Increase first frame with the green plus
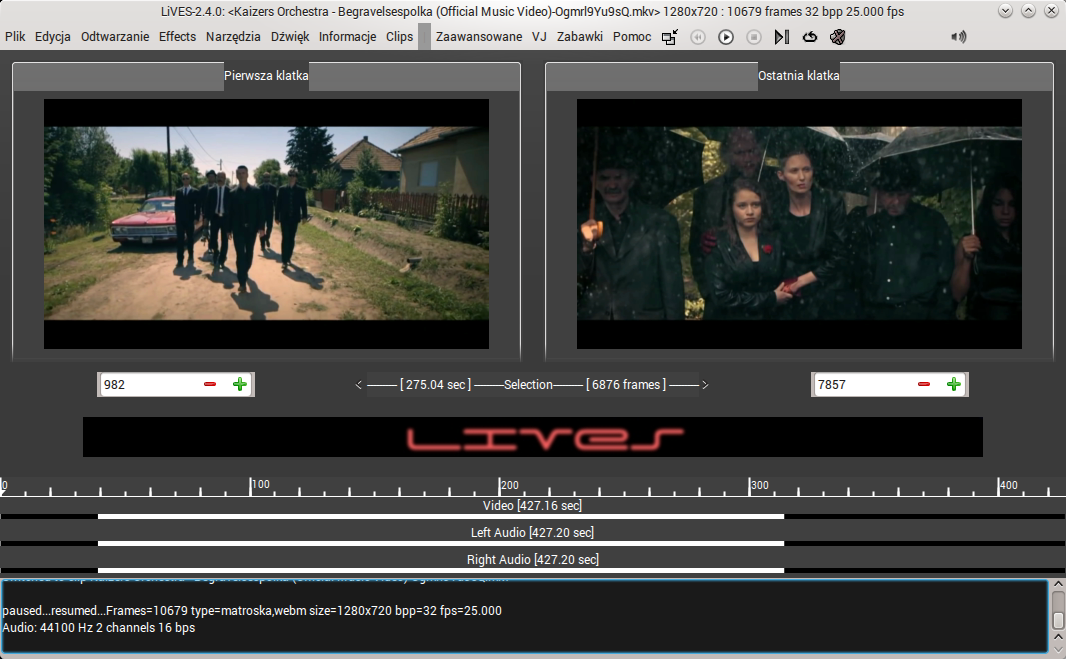The width and height of the screenshot is (1066, 659). [x=240, y=385]
